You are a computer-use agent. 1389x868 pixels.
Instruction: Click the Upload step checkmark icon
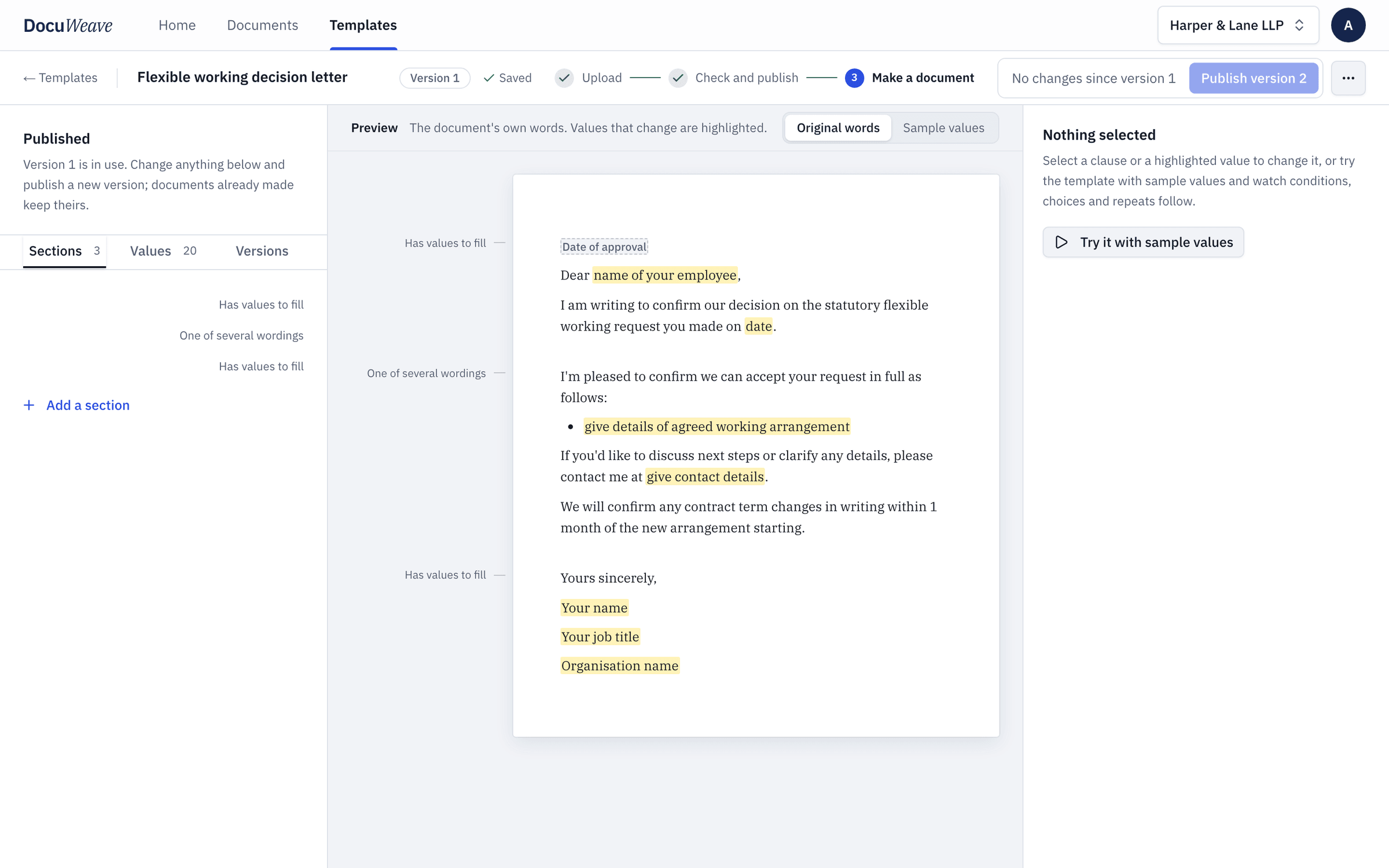(564, 78)
